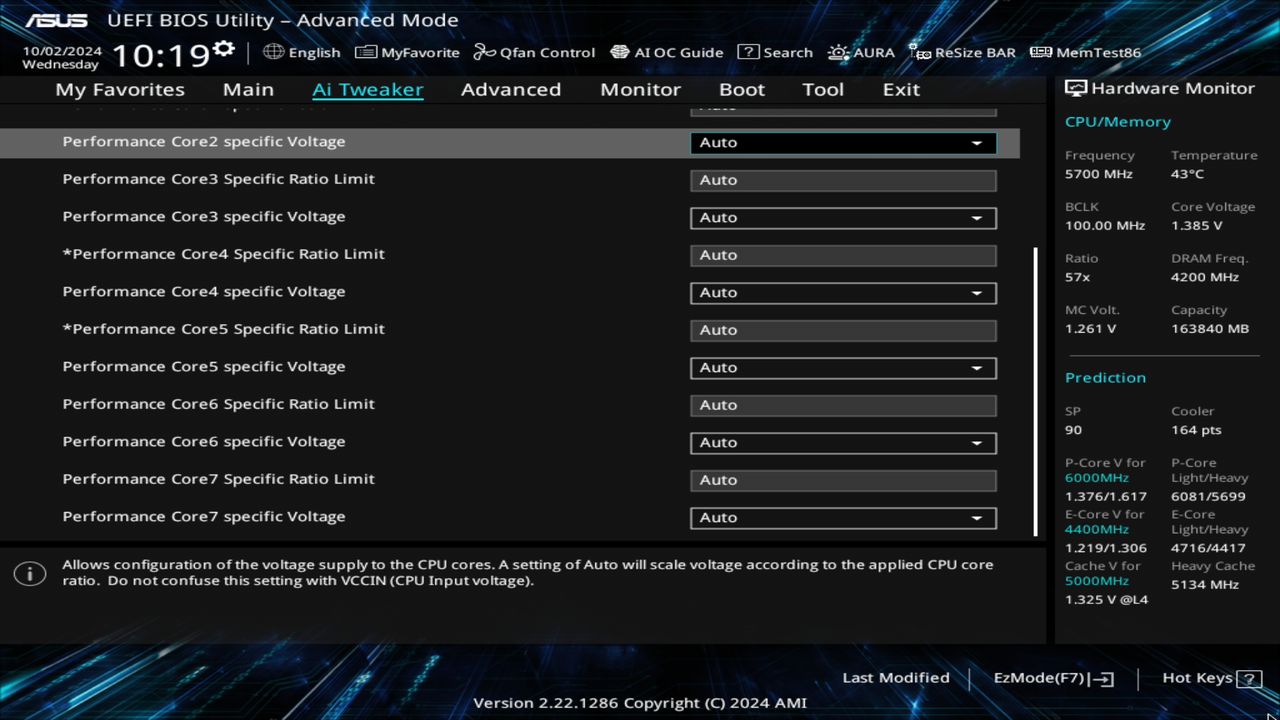
Task: Open the MyFavorite shortcut
Action: (407, 52)
